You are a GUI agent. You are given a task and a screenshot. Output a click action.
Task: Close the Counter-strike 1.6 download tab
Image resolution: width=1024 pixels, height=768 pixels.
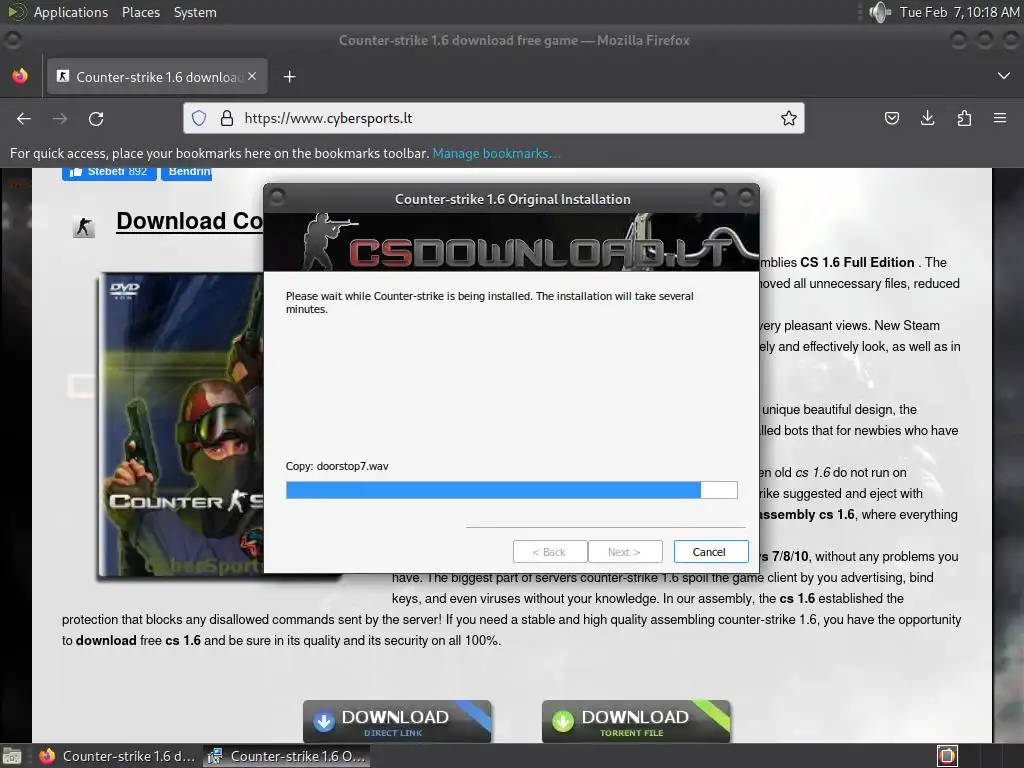click(x=252, y=76)
